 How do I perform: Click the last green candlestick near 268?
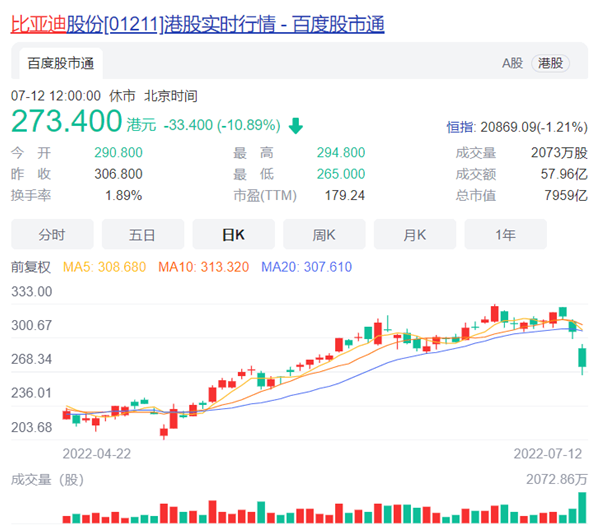pyautogui.click(x=582, y=358)
